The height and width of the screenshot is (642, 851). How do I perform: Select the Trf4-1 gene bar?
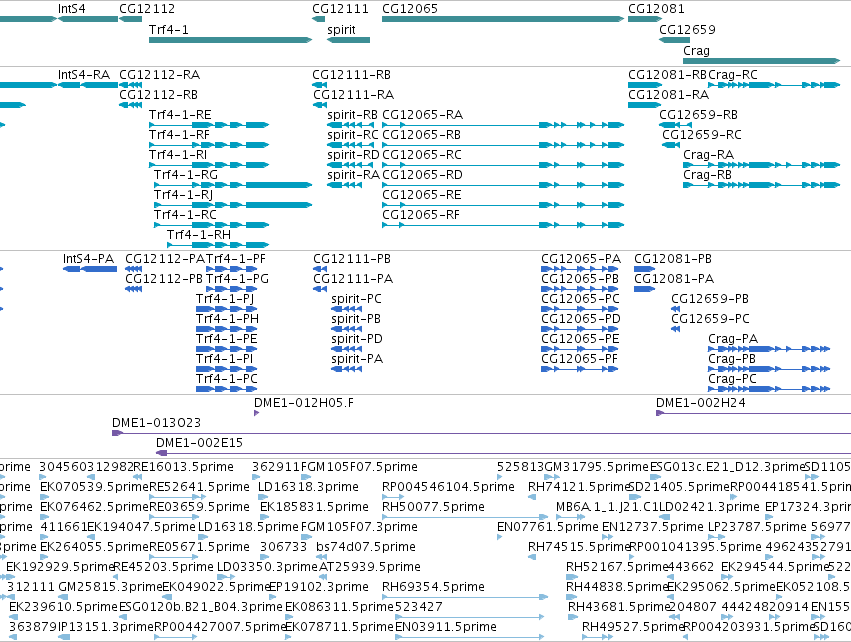(231, 40)
